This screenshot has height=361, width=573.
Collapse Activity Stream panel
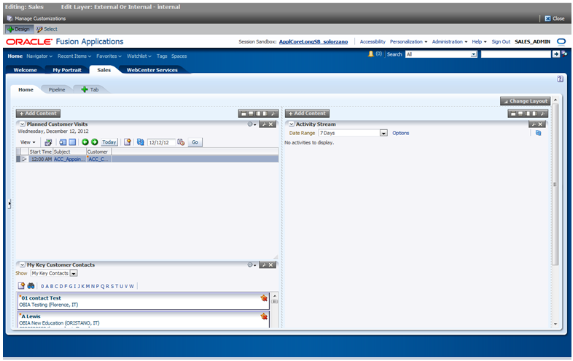tap(291, 124)
